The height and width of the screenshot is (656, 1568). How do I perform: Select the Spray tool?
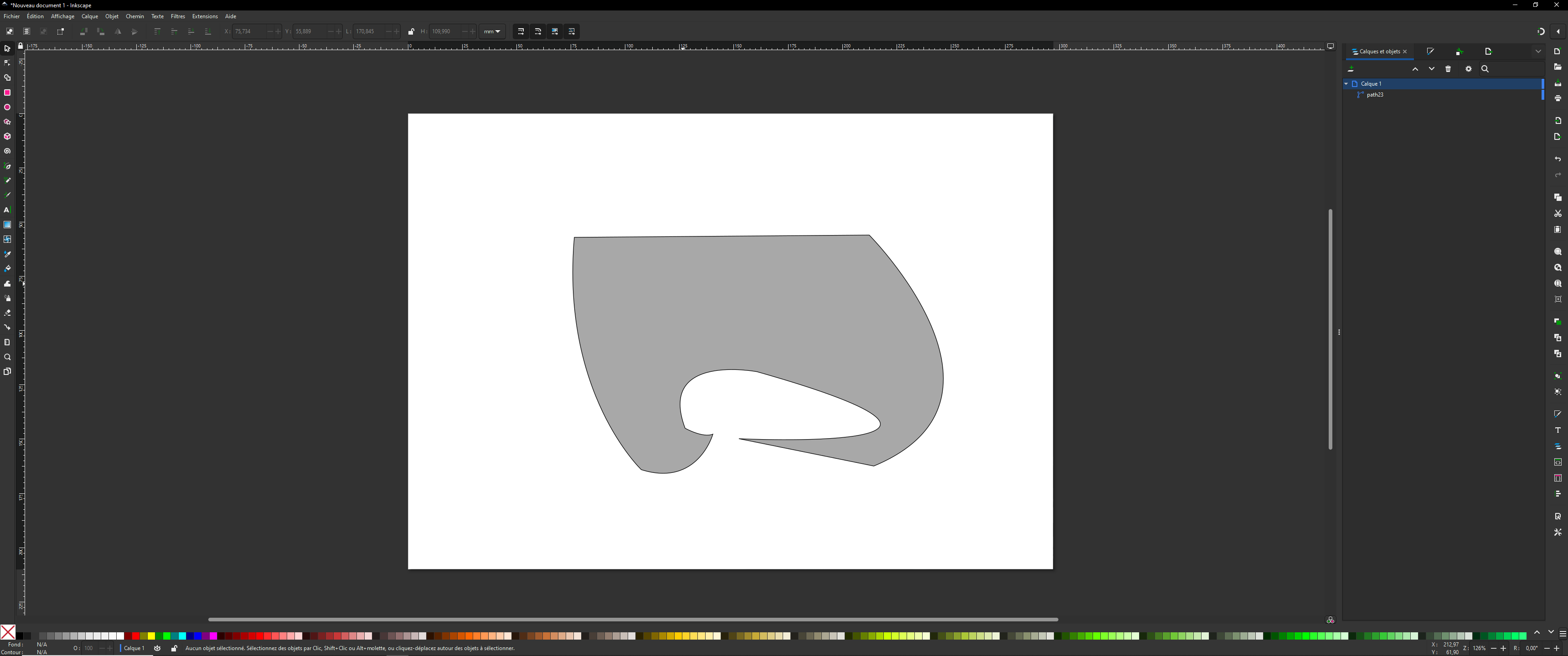7,298
